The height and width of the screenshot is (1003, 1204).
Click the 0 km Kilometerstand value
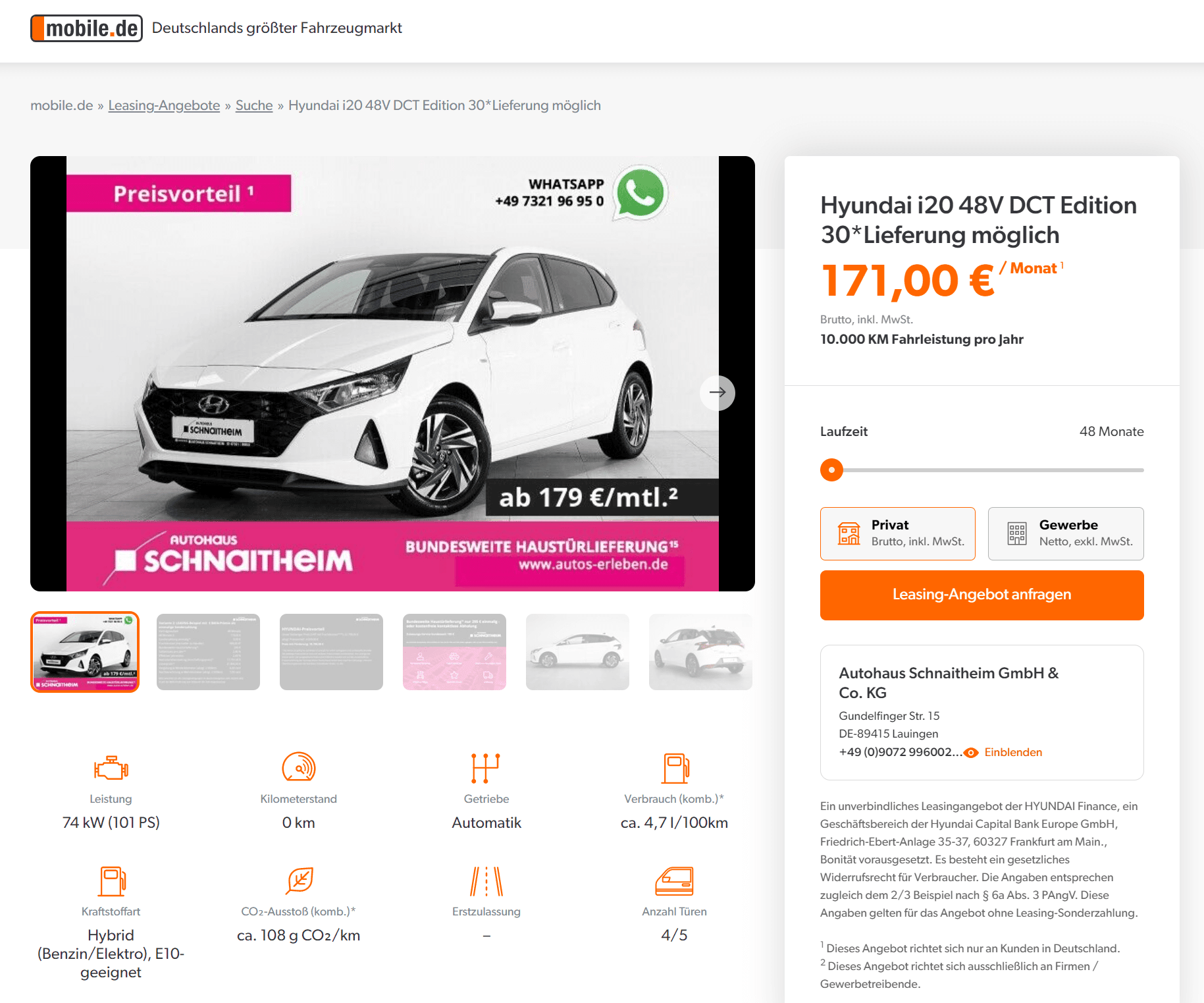pyautogui.click(x=299, y=823)
